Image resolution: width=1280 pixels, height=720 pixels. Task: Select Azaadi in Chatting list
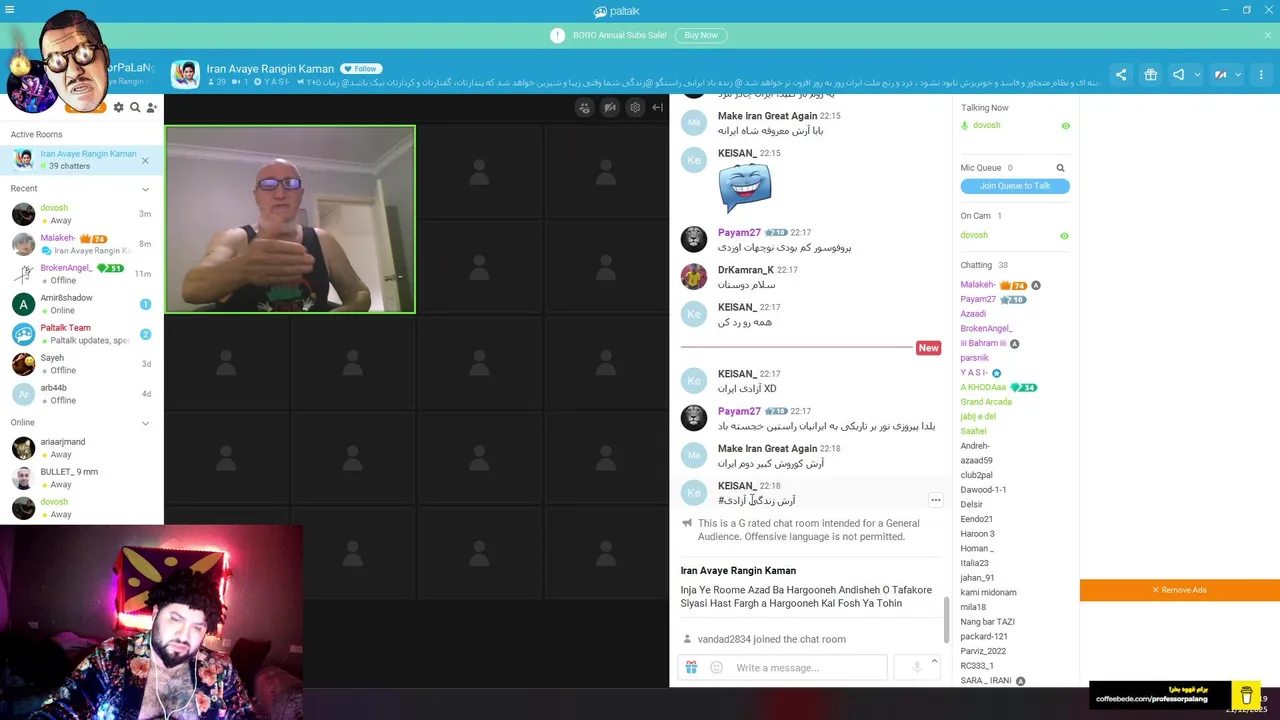[973, 314]
